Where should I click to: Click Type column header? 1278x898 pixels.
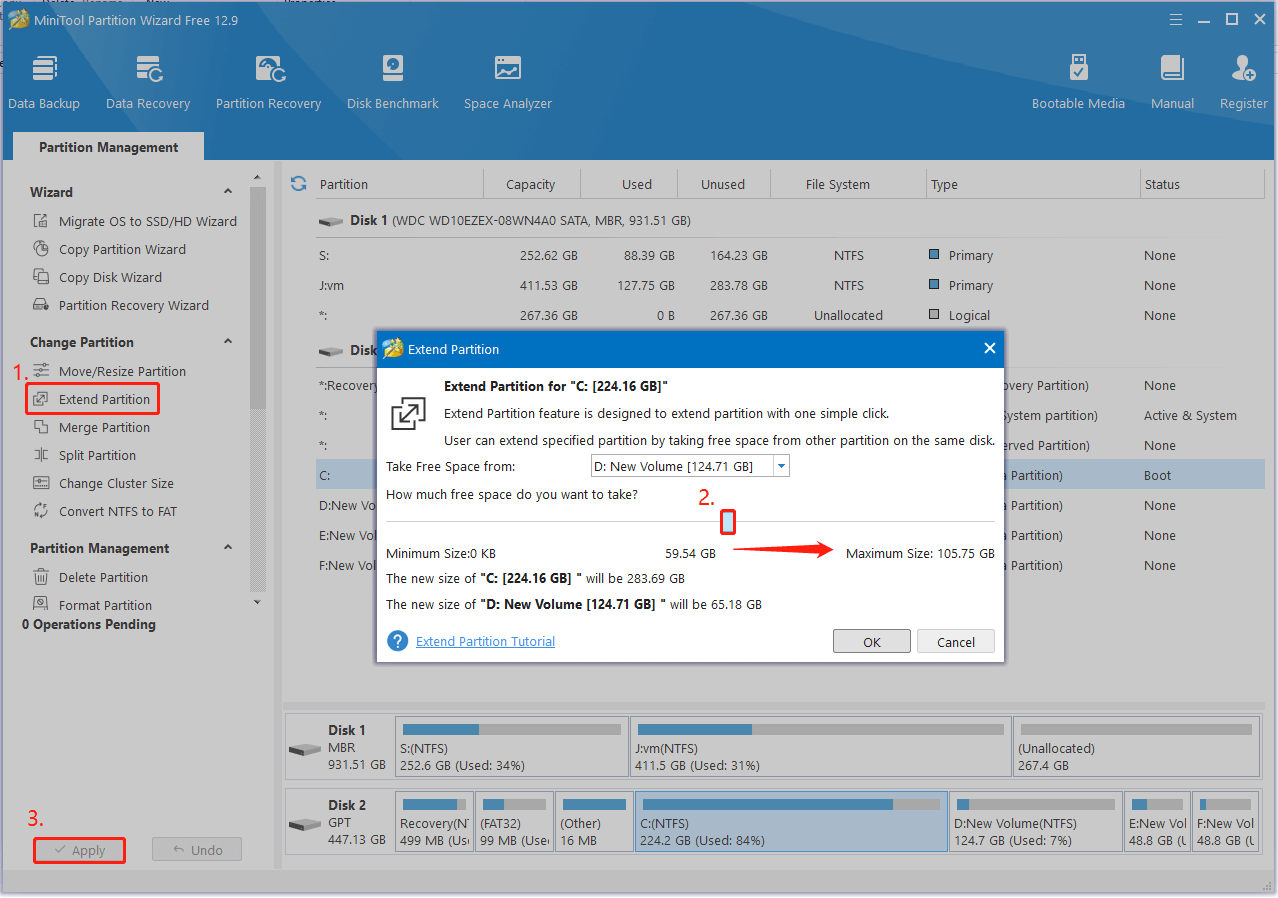944,185
